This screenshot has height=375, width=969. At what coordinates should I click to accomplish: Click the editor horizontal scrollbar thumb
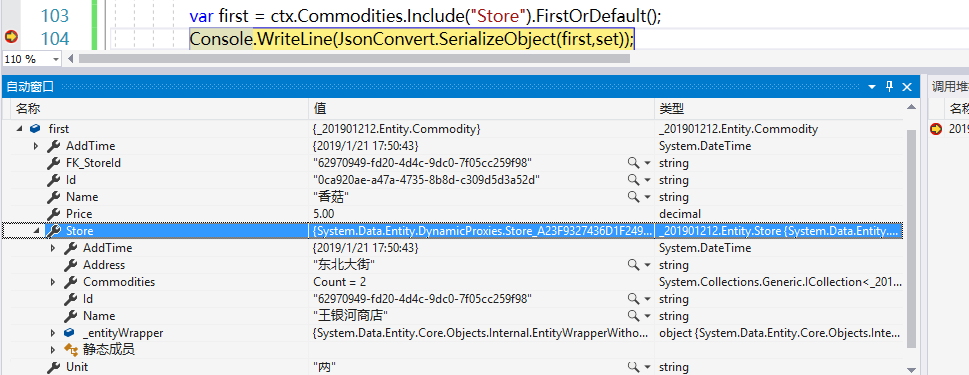pyautogui.click(x=354, y=59)
